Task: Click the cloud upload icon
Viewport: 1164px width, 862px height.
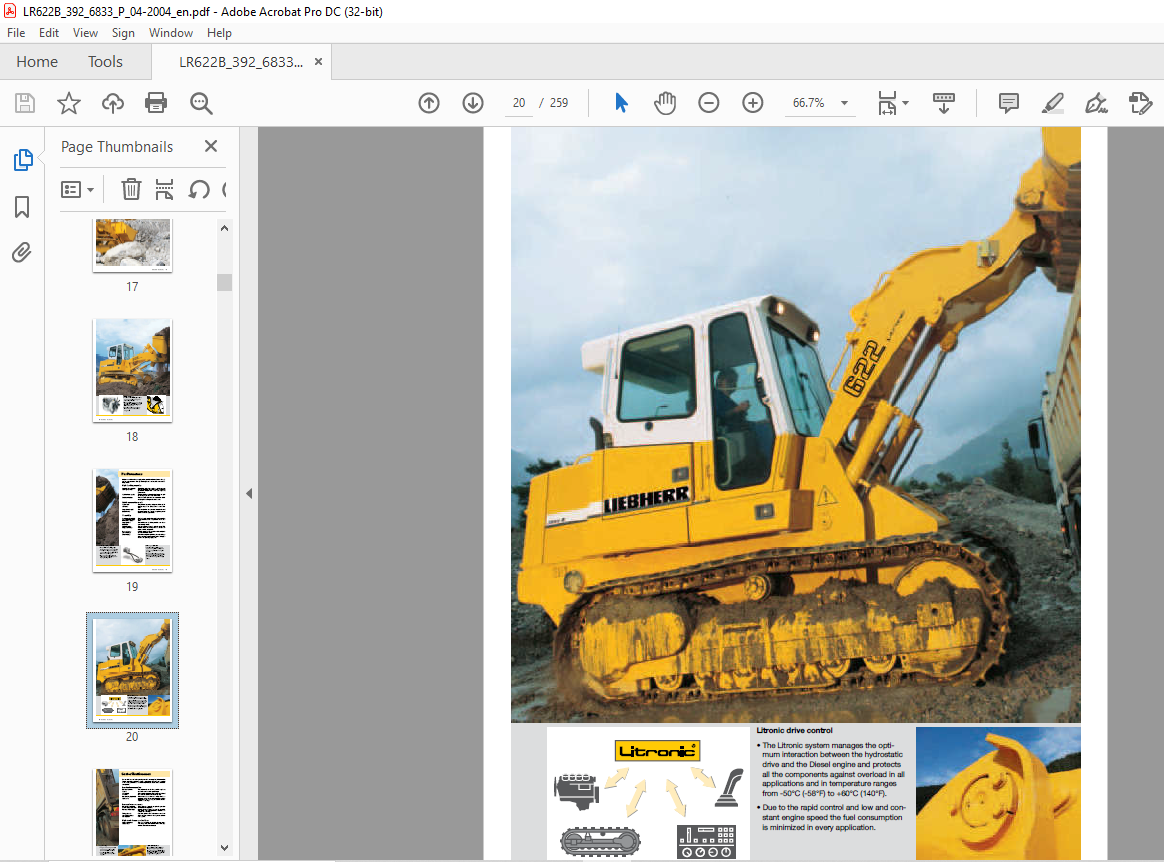Action: 113,102
